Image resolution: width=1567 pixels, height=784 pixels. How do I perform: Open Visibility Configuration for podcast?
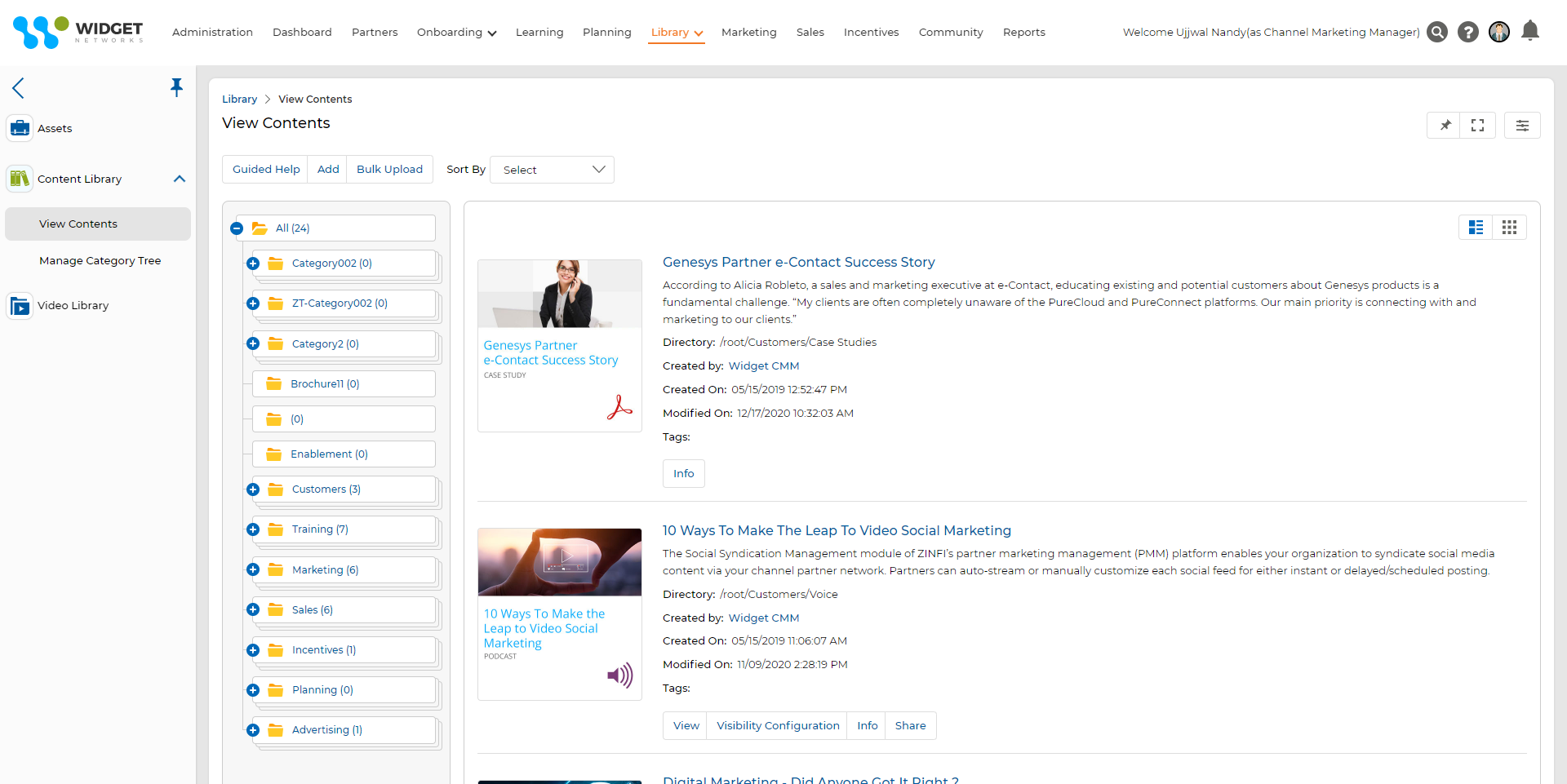click(778, 726)
